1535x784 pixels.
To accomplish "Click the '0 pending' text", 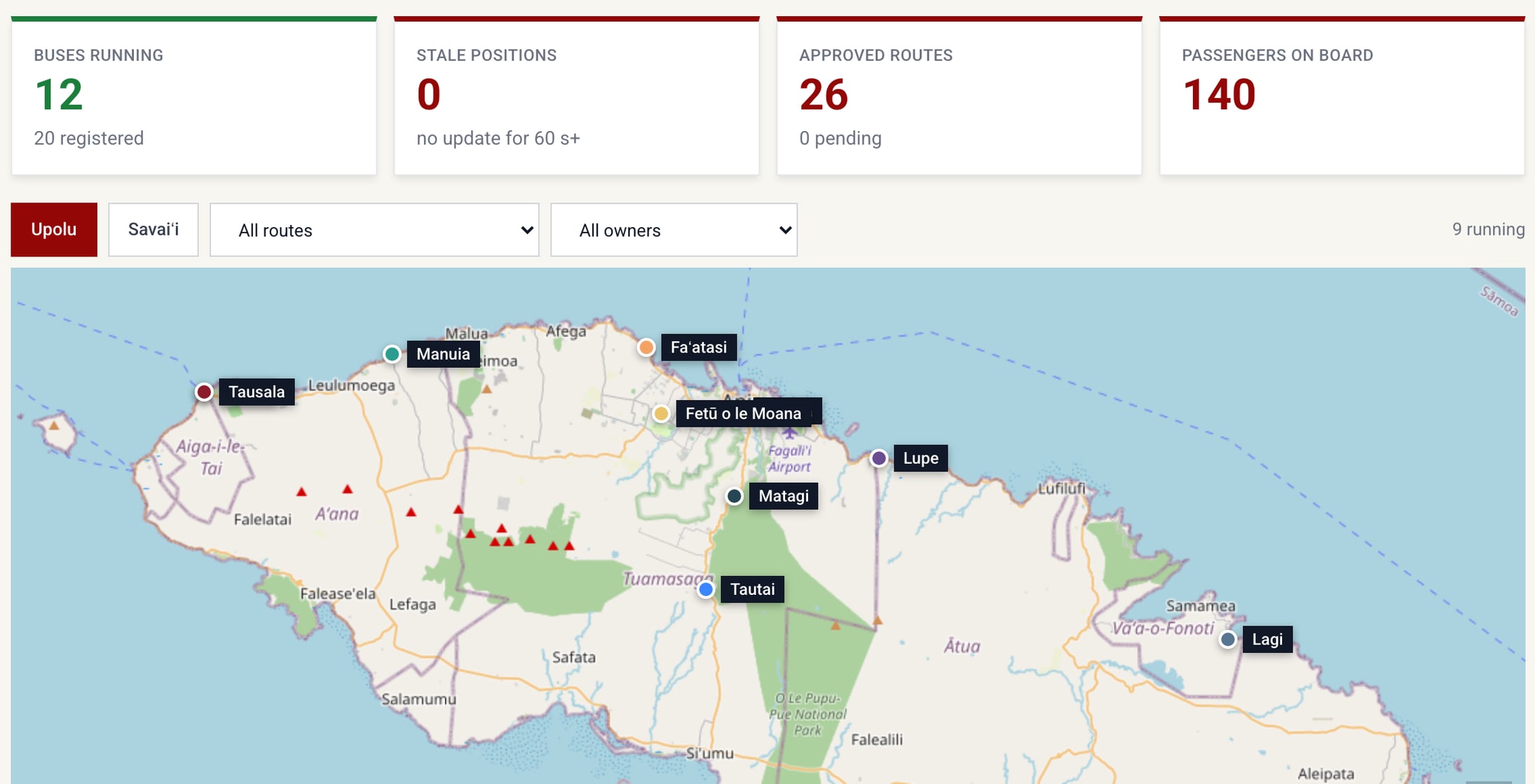I will coord(840,138).
